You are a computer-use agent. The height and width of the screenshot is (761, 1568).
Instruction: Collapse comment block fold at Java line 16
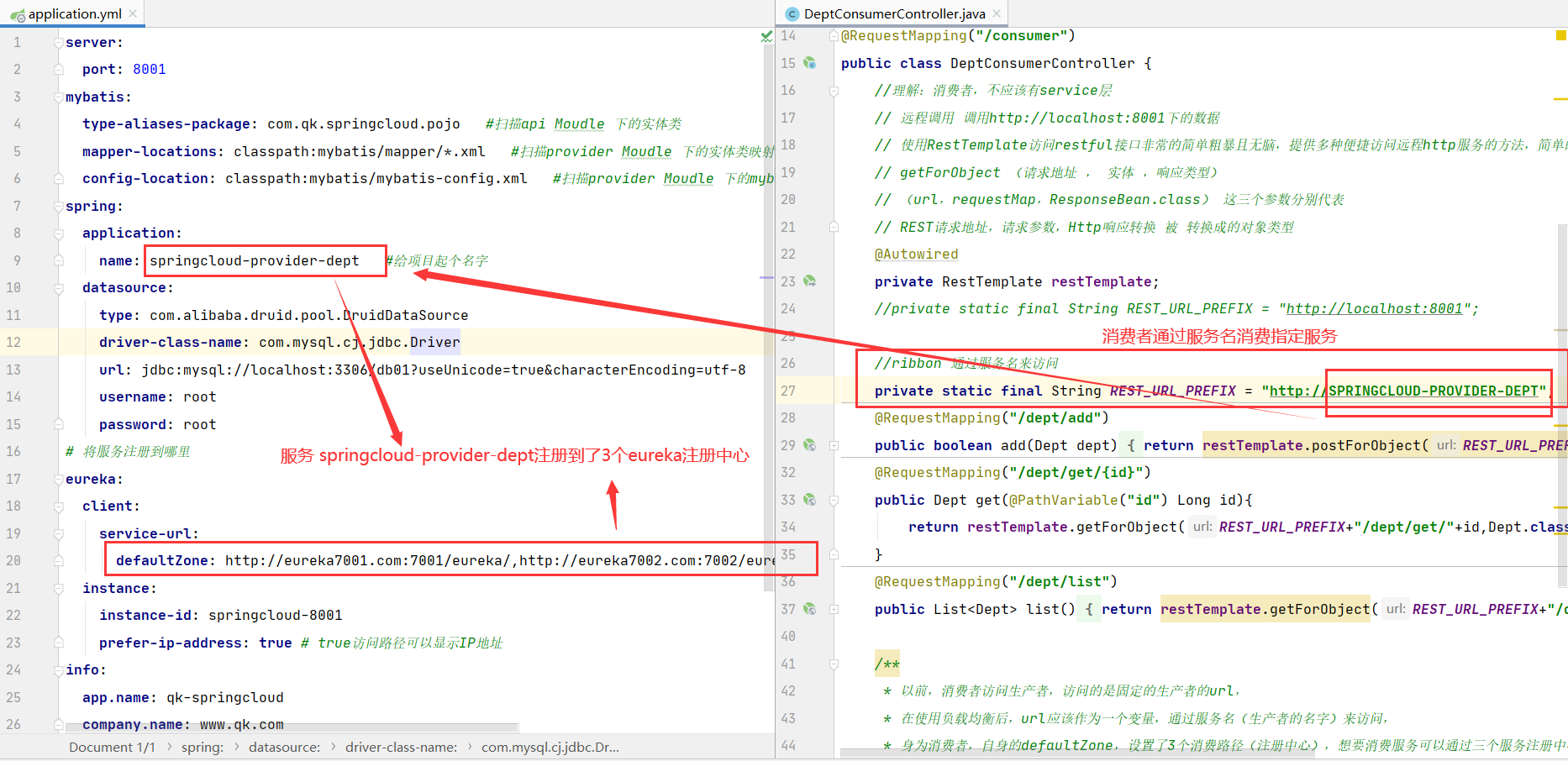click(x=834, y=91)
